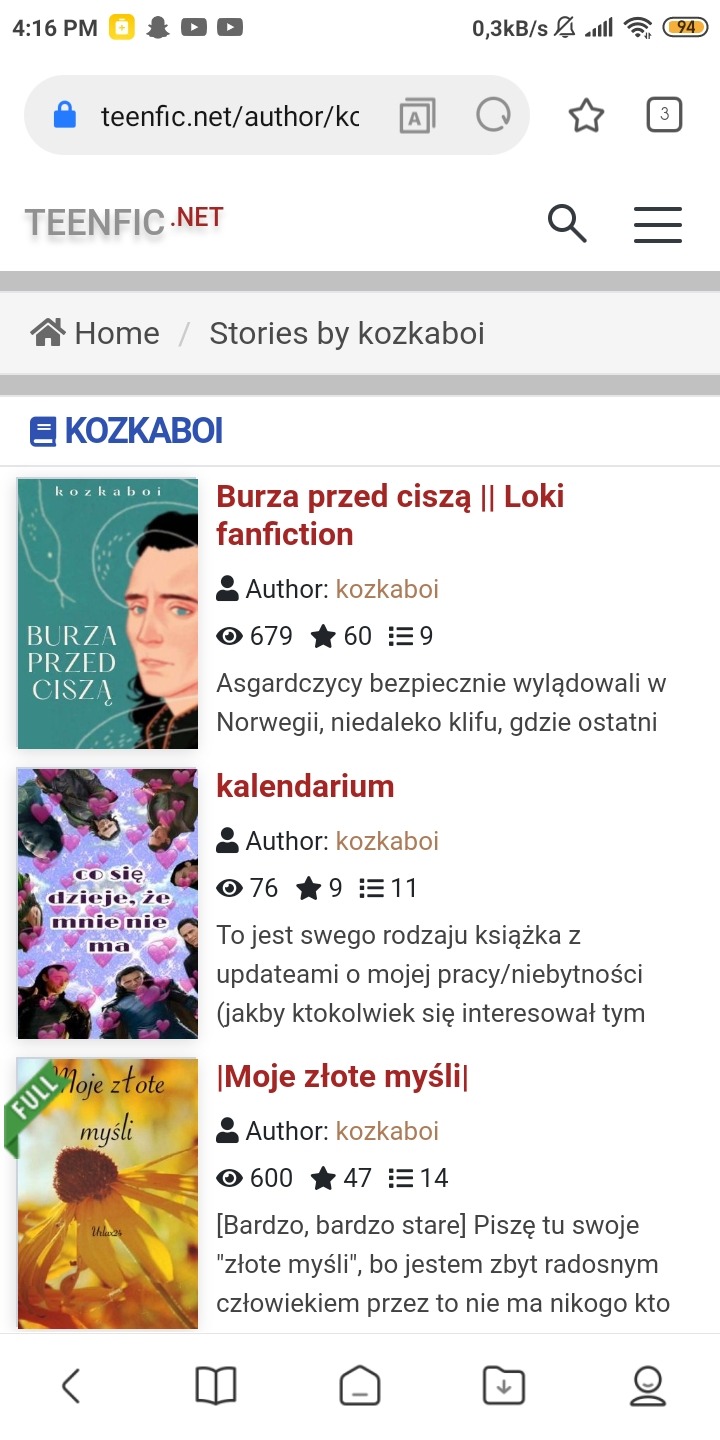Open story Burza przed ciszą || Loki fanfiction
This screenshot has height=1440, width=720.
(x=390, y=515)
